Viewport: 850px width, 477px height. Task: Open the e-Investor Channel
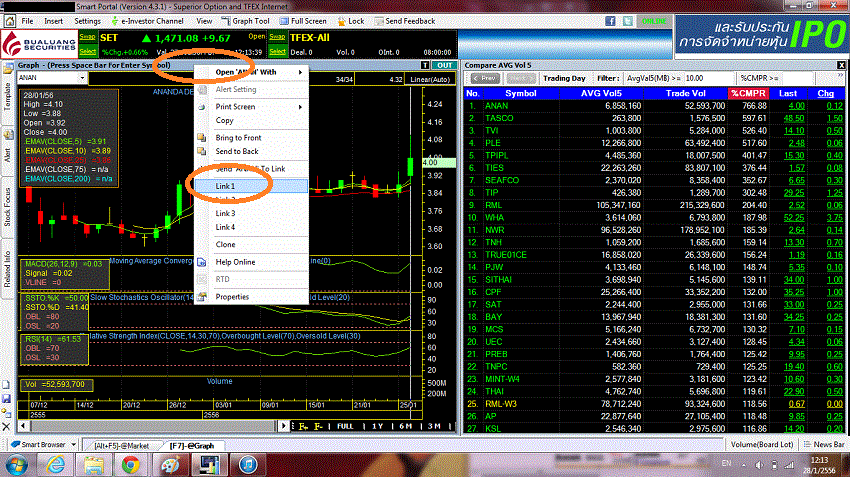pyautogui.click(x=147, y=21)
